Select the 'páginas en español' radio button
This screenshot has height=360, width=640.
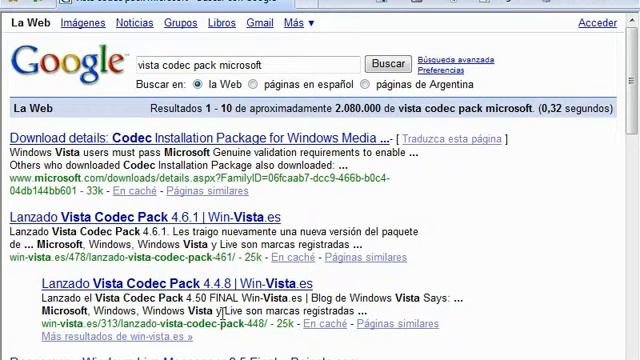click(253, 84)
